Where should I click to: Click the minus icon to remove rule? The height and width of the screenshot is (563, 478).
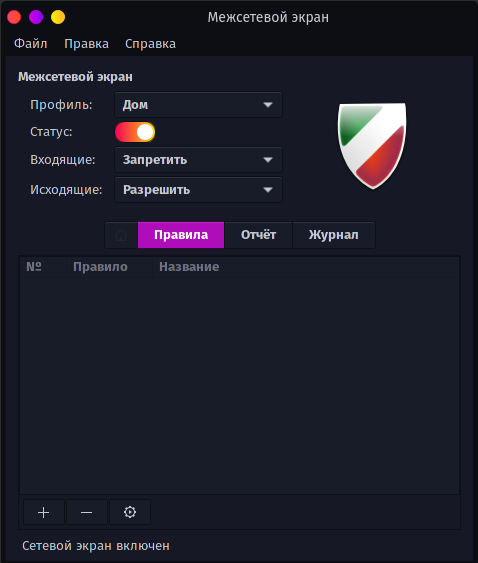click(x=87, y=512)
